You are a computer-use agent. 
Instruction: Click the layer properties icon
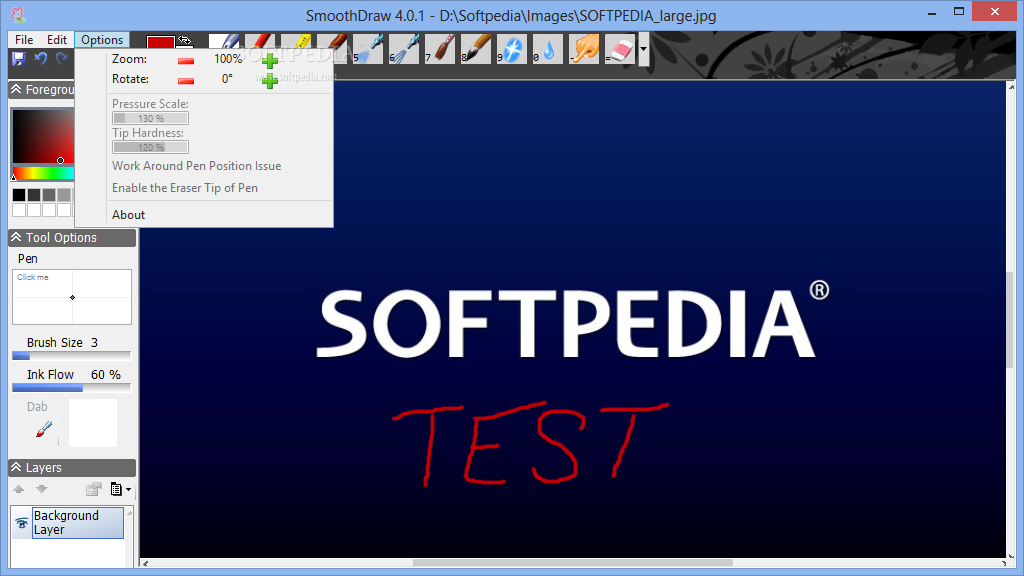[x=93, y=489]
